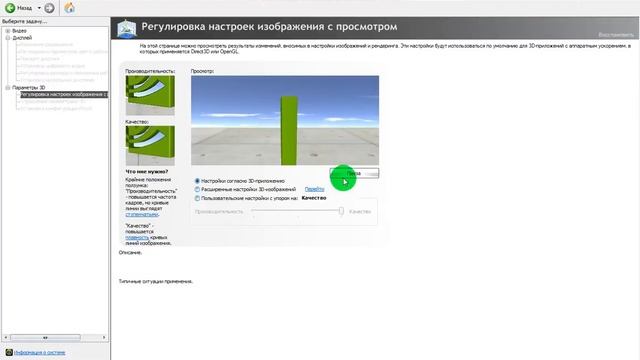Screen dimensions: 640x360
Task: Collapse the Дисплей tree node
Action: 7,38
